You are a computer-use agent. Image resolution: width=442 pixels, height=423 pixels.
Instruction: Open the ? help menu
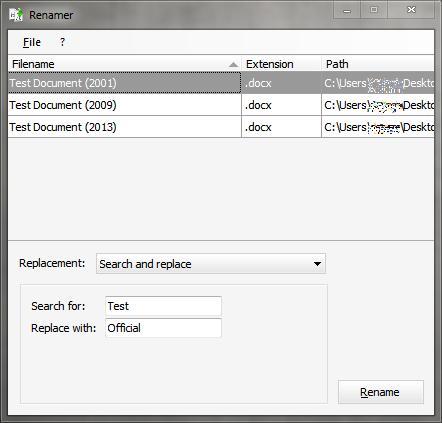pos(62,42)
